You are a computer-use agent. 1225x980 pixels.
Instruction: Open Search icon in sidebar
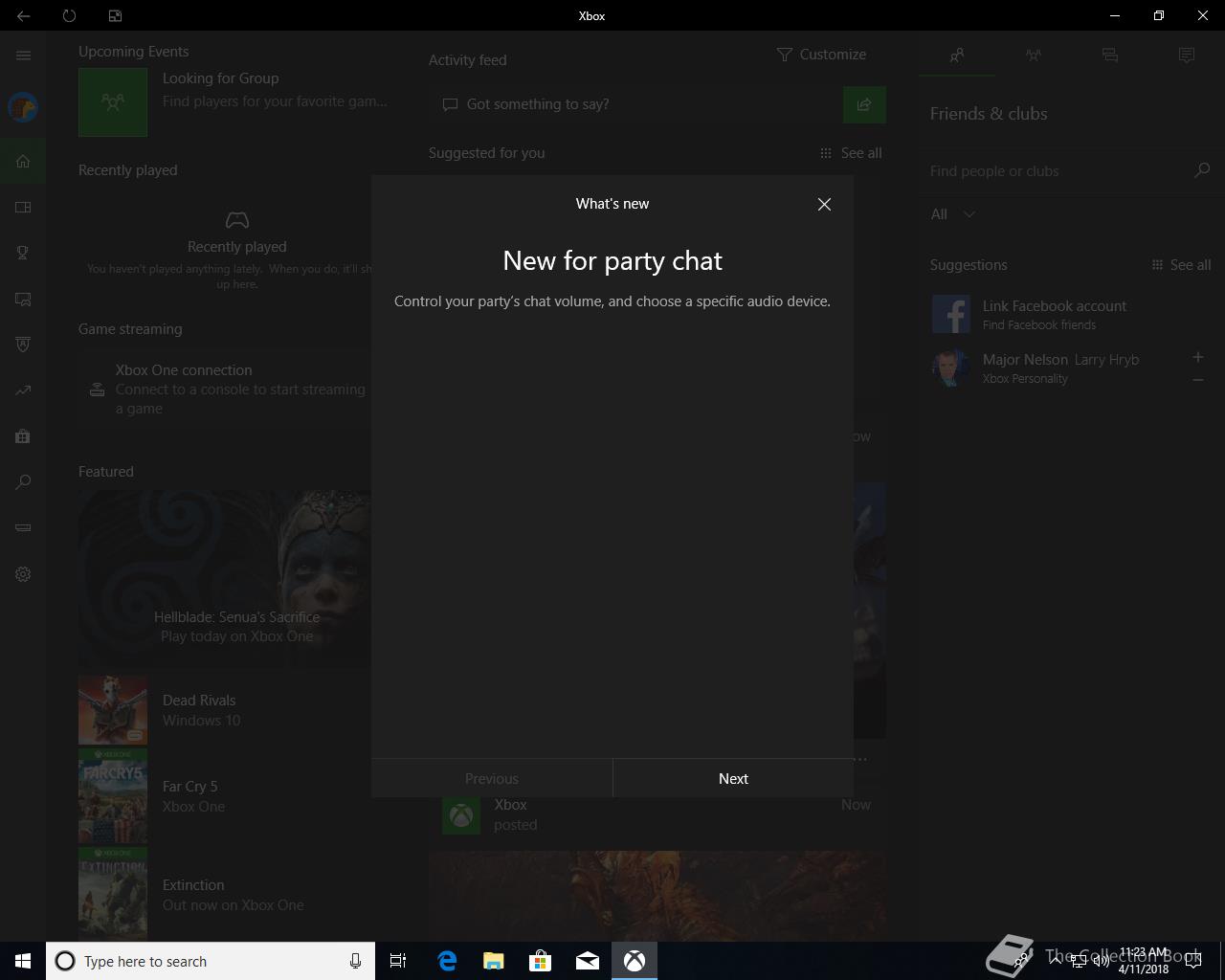(x=23, y=482)
